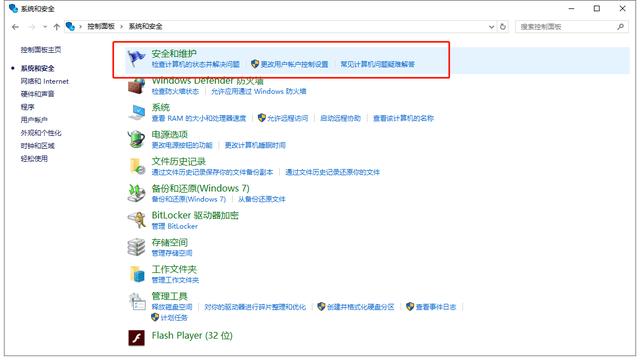This screenshot has width=640, height=360.
Task: Click the Windows Defender 防火墙 brick wall icon
Action: point(136,86)
